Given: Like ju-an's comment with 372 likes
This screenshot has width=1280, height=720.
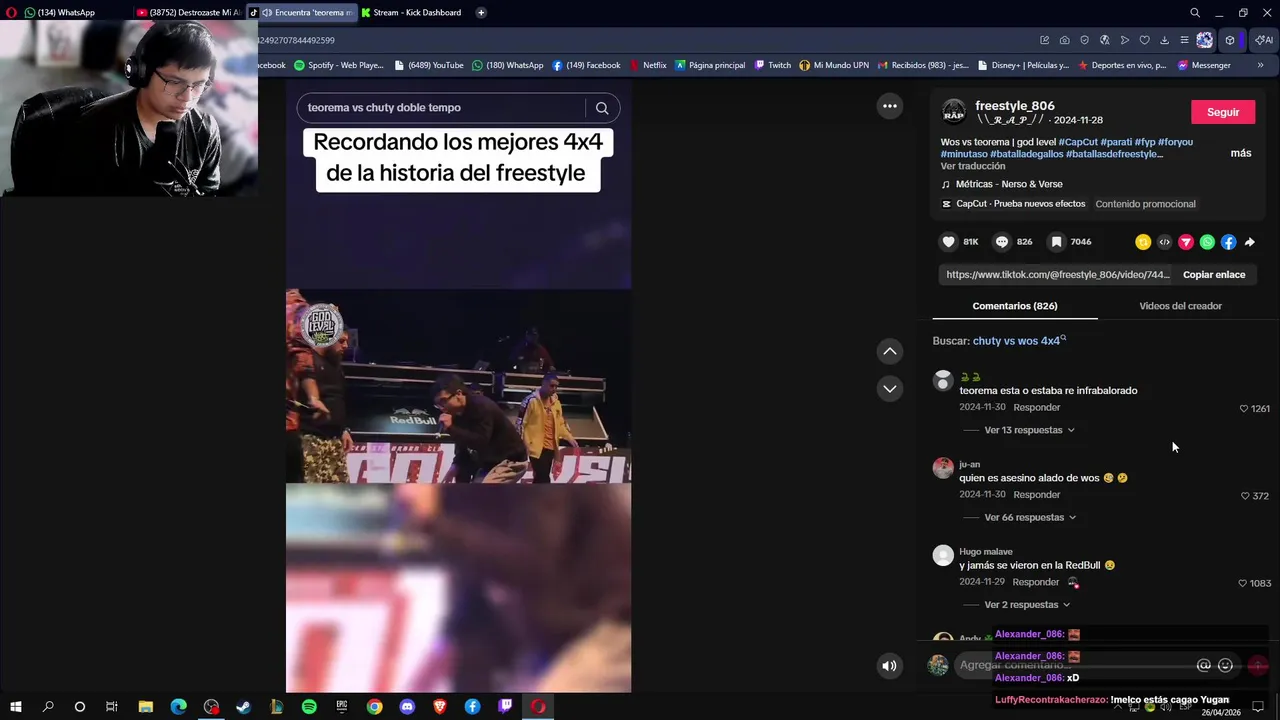Looking at the screenshot, I should pos(1244,496).
